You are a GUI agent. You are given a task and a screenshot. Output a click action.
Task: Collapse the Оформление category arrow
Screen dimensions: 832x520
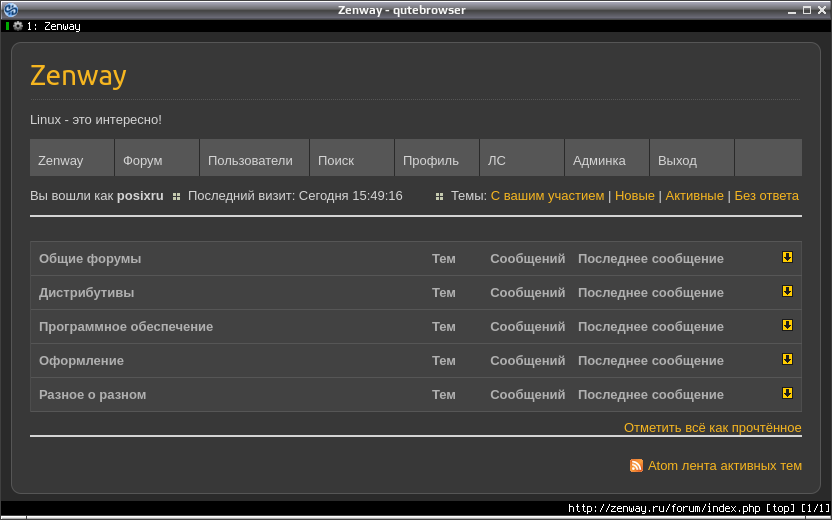787,359
